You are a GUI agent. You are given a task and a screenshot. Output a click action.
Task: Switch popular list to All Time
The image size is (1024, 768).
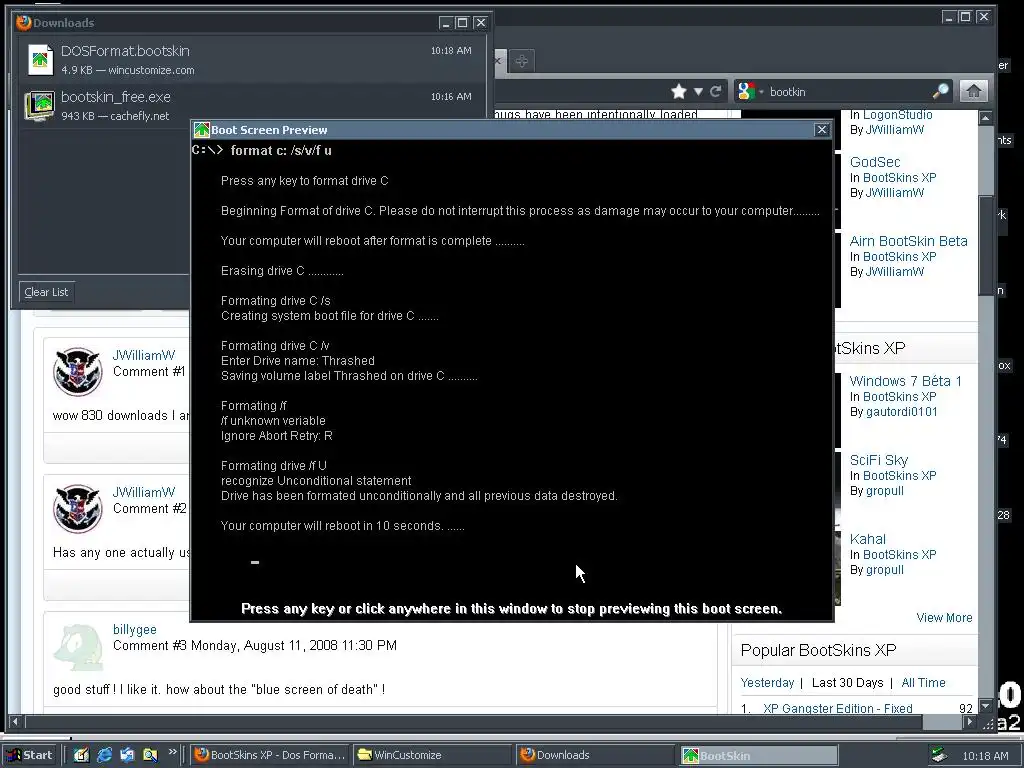[923, 682]
